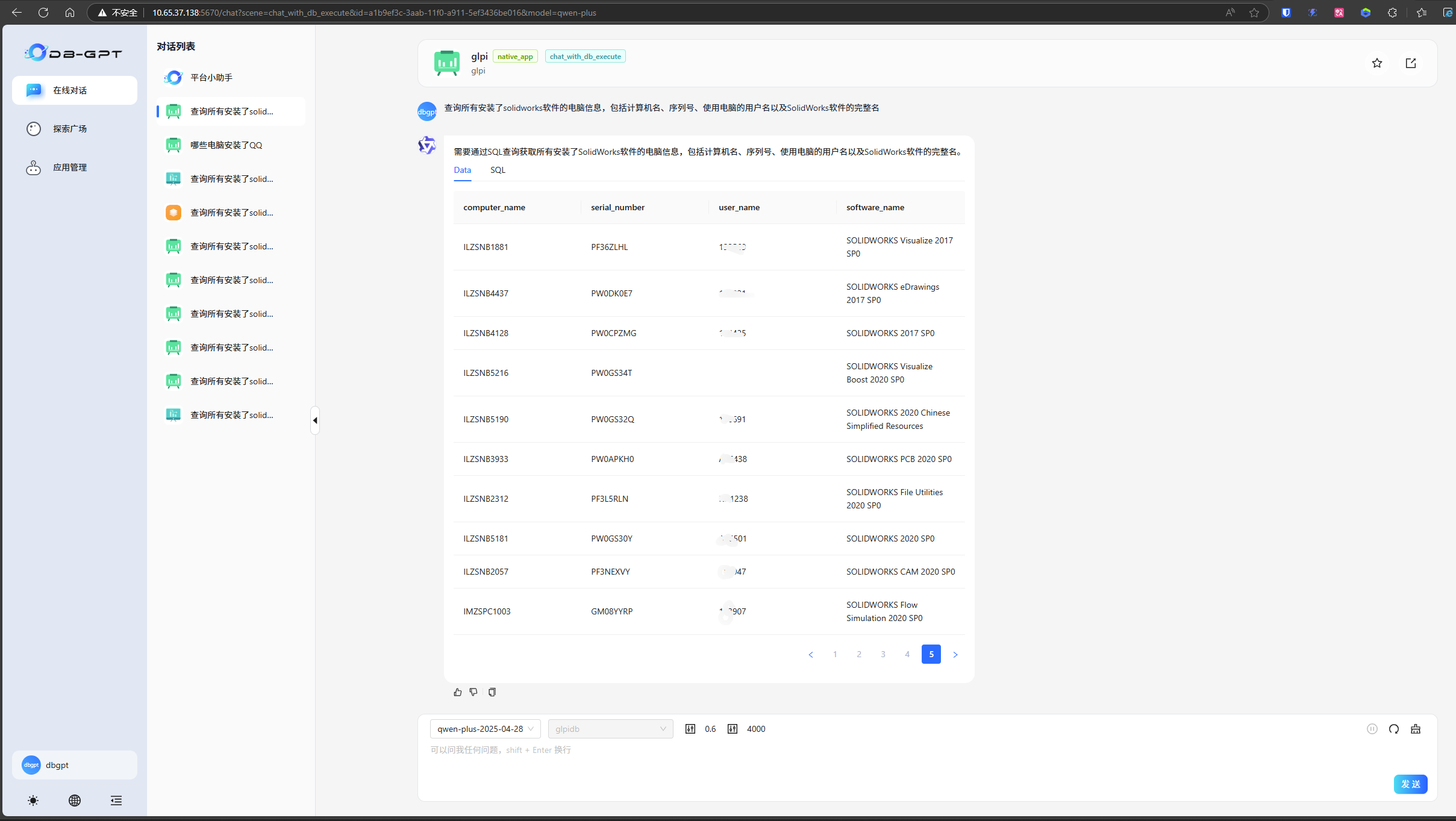
Task: Reload the page with the refresh icon
Action: (43, 12)
